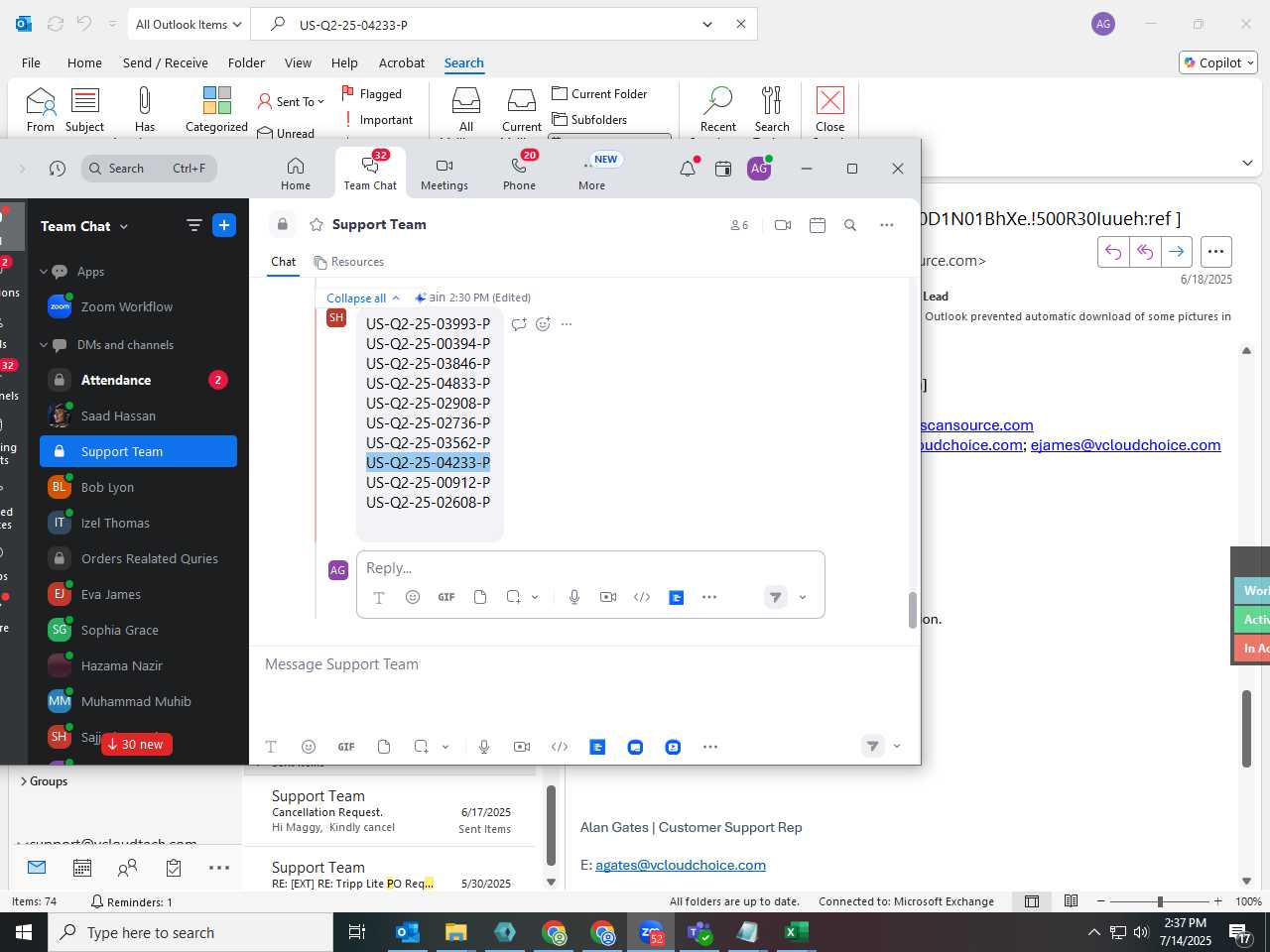Open Send / Receive ribbon tab

point(166,62)
